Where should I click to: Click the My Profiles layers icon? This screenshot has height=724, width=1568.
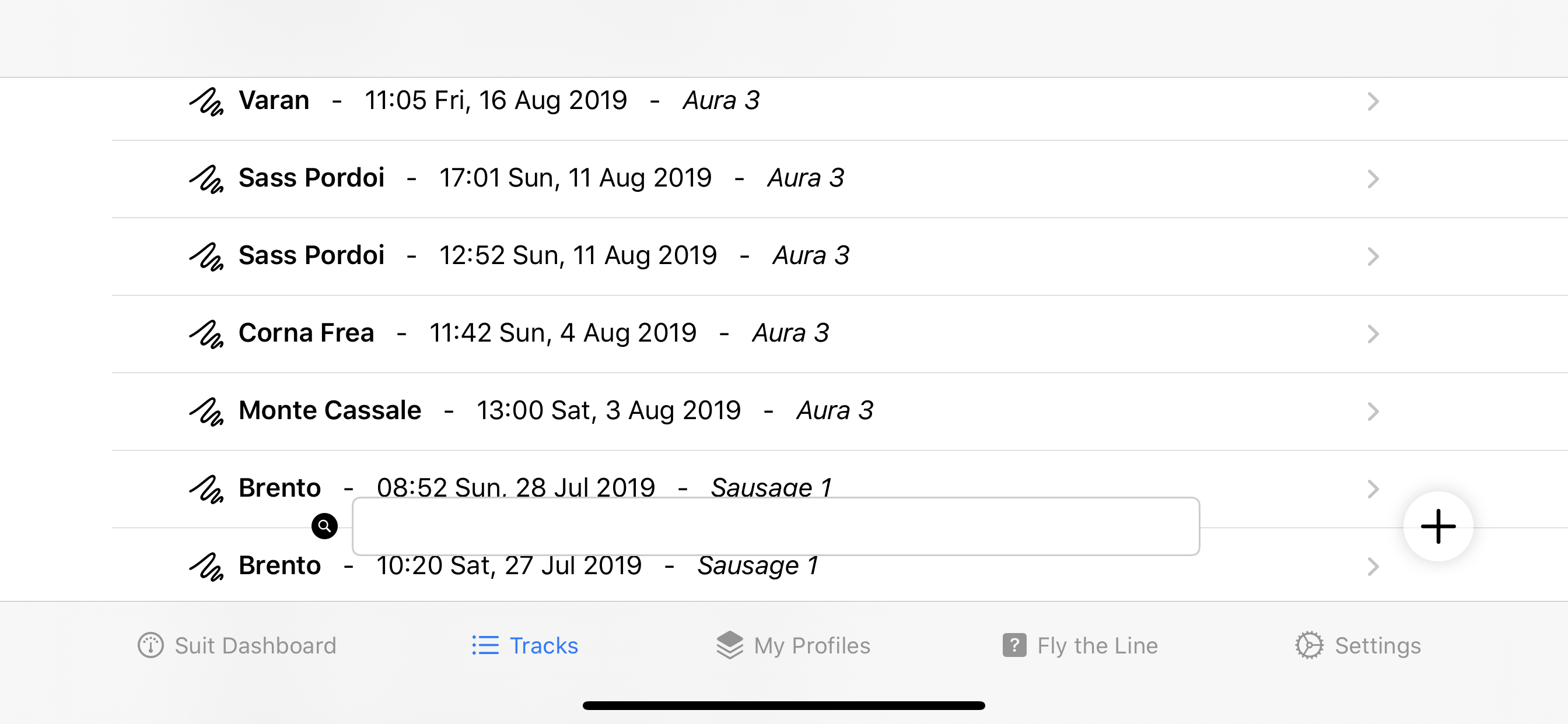tap(729, 645)
